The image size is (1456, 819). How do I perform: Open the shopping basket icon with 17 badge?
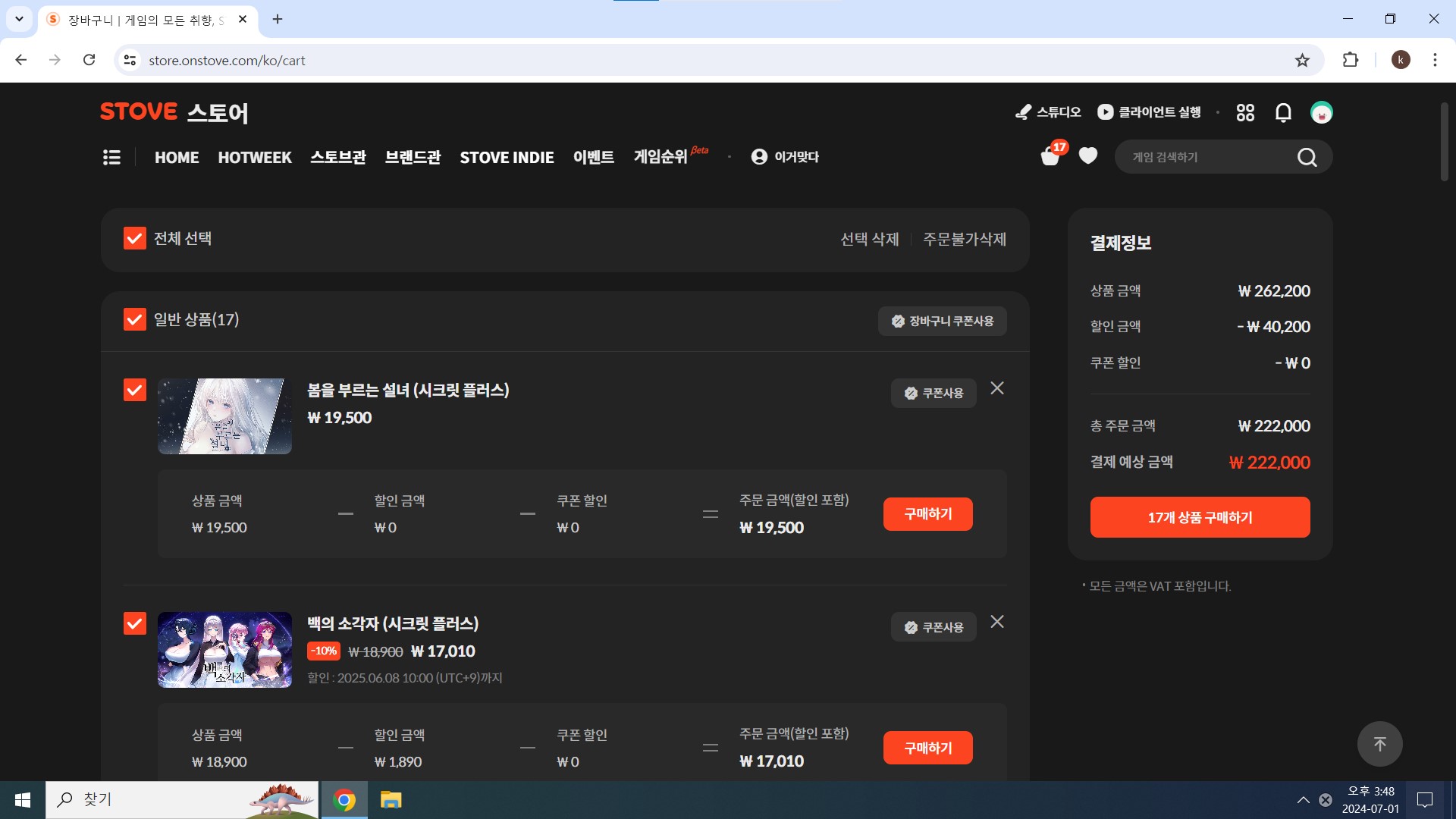[x=1052, y=155]
